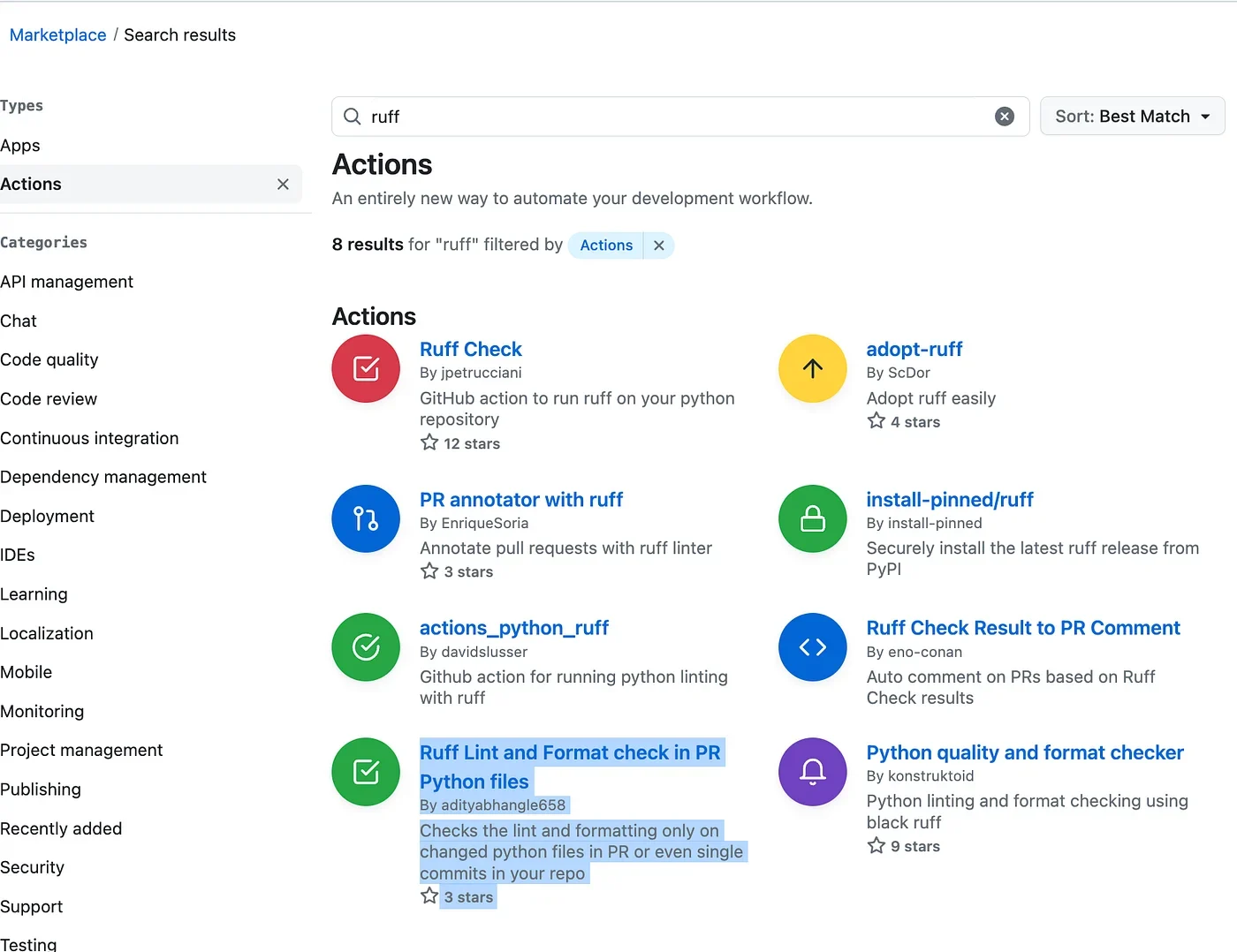Remove the Actions filter chip with its X
The width and height of the screenshot is (1237, 952).
pos(659,246)
